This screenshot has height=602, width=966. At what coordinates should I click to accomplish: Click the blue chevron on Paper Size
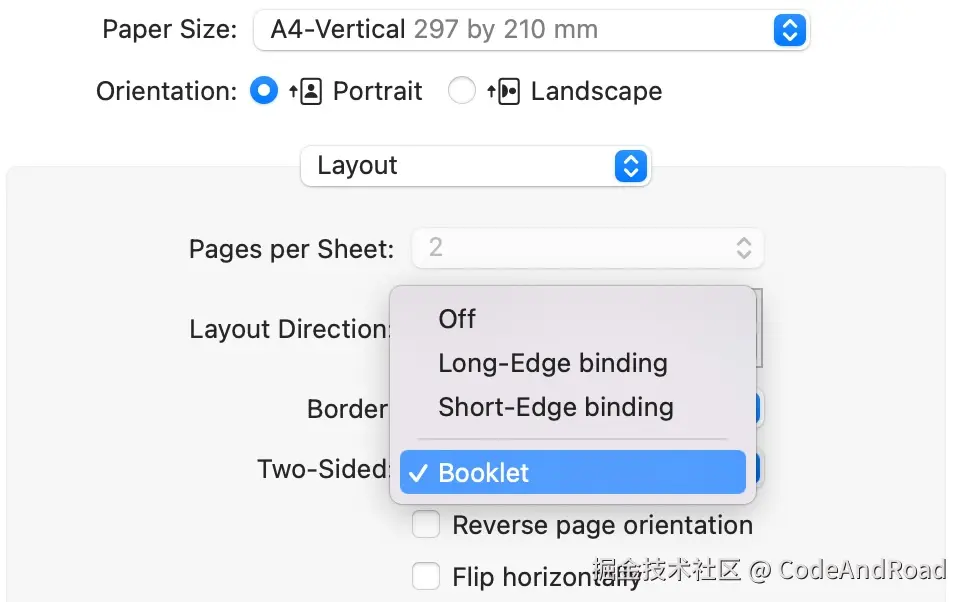789,30
